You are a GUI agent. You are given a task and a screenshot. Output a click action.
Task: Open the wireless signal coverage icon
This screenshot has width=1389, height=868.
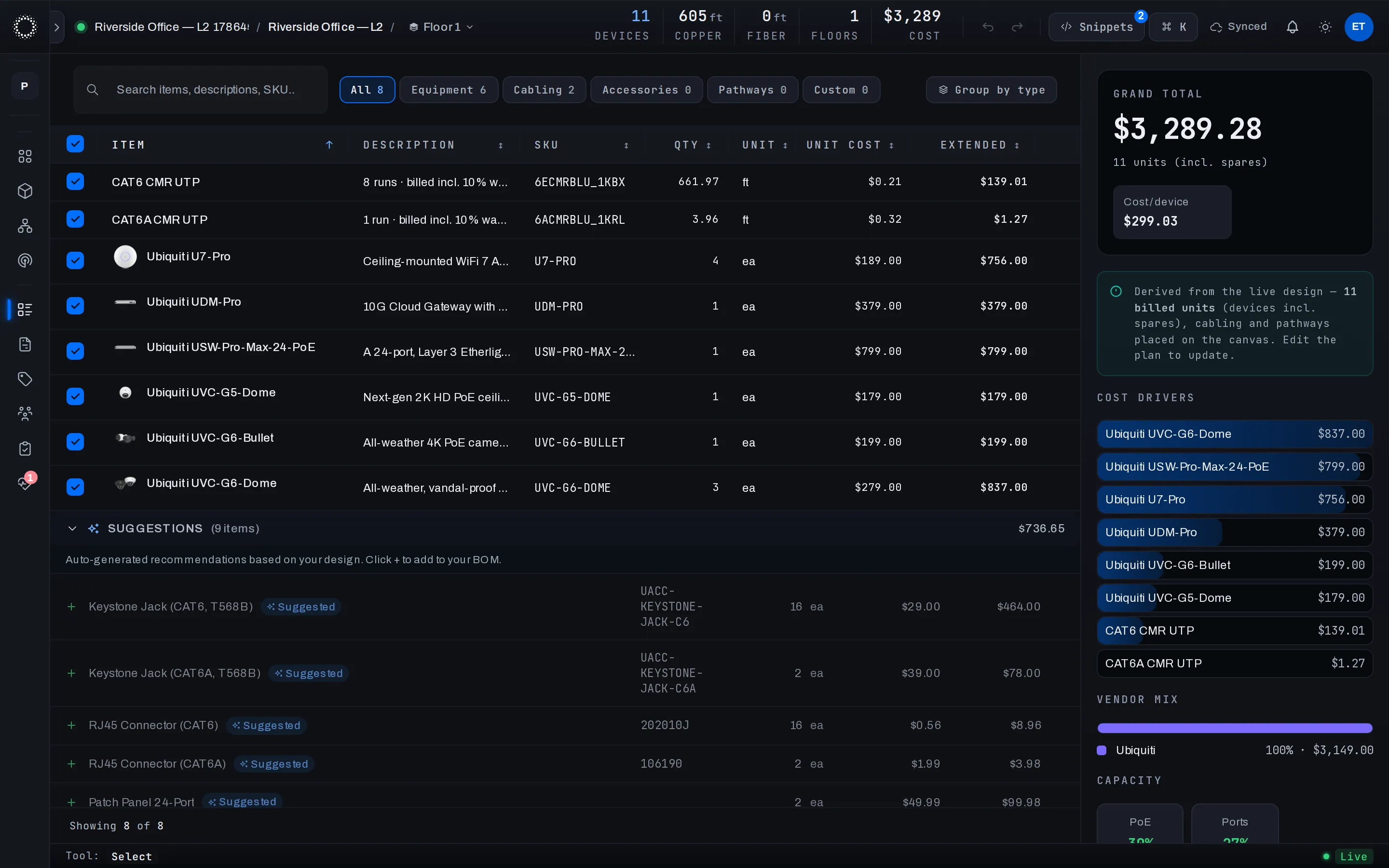(x=25, y=260)
